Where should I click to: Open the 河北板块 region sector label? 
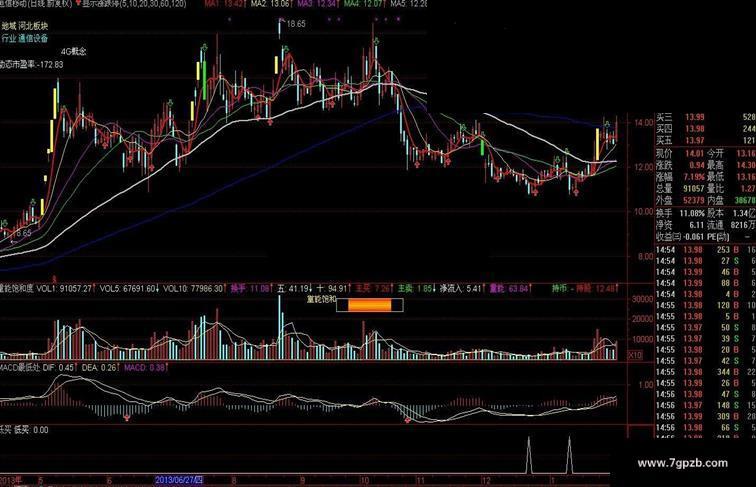tap(33, 26)
